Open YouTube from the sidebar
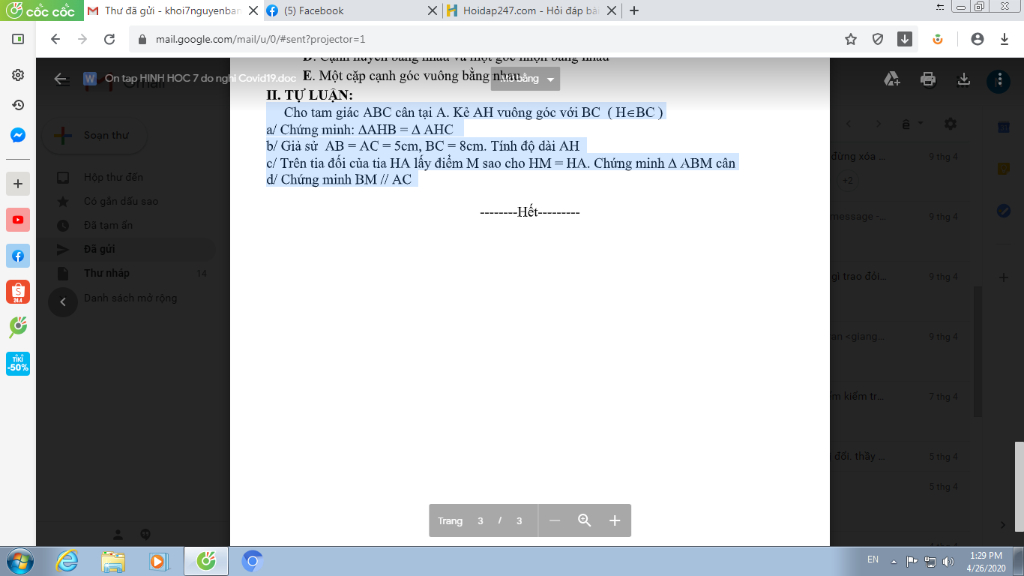Image resolution: width=1024 pixels, height=576 pixels. pos(18,220)
